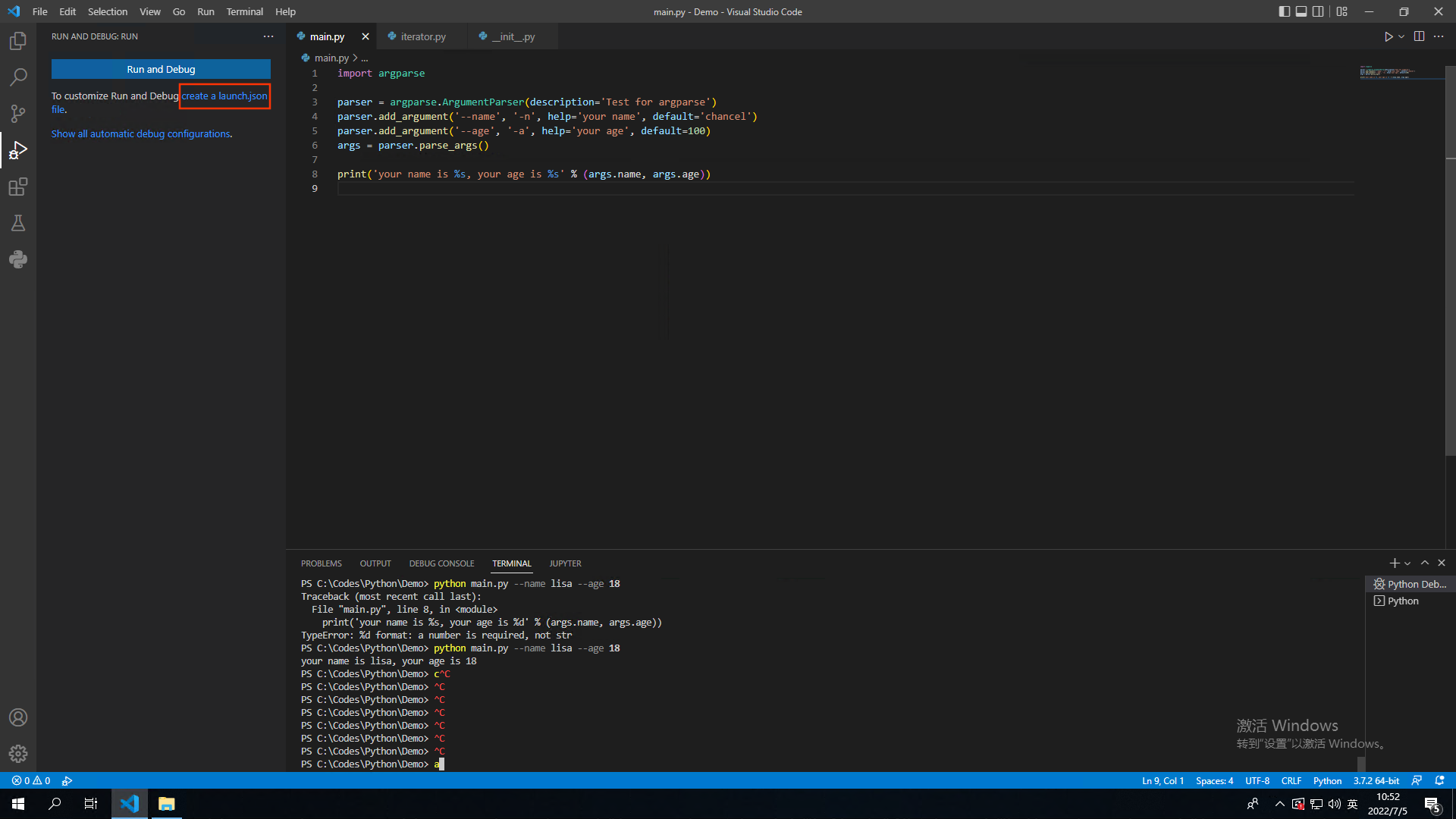Open the Terminal menu

pos(244,11)
